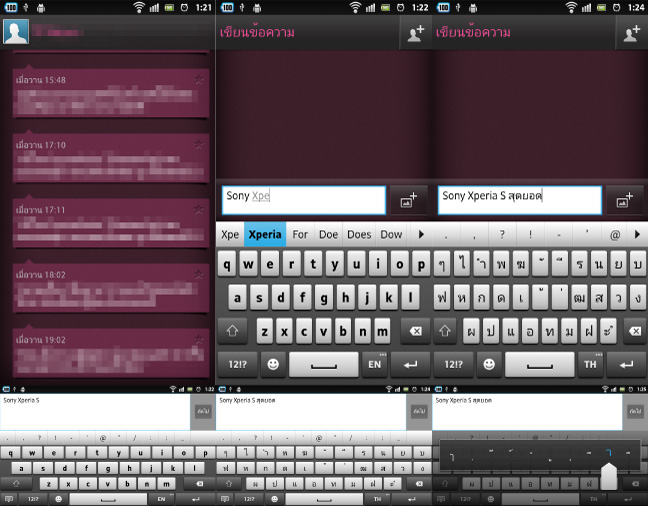
Task: Expand more punctuation suggestions after '@'
Action: 637,234
